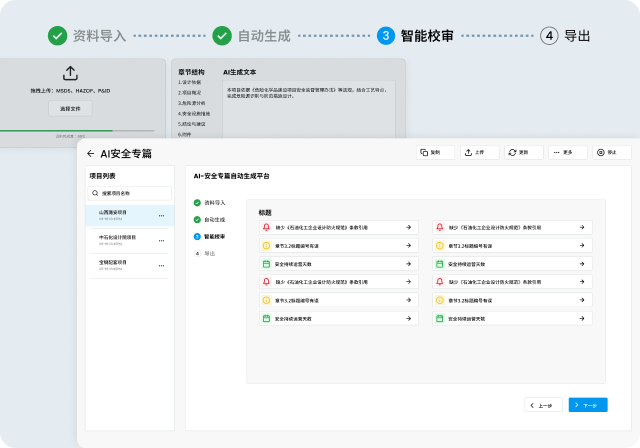The height and width of the screenshot is (448, 640).
Task: Select the 3.危险源分析 chapter in 章节结构
Action: pos(191,103)
